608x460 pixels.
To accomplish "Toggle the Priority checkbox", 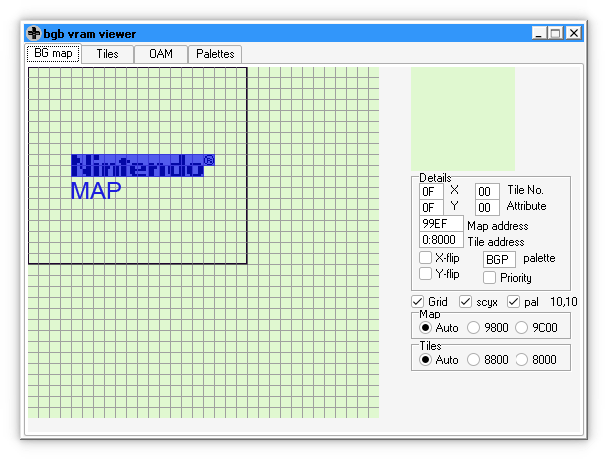I will point(489,277).
